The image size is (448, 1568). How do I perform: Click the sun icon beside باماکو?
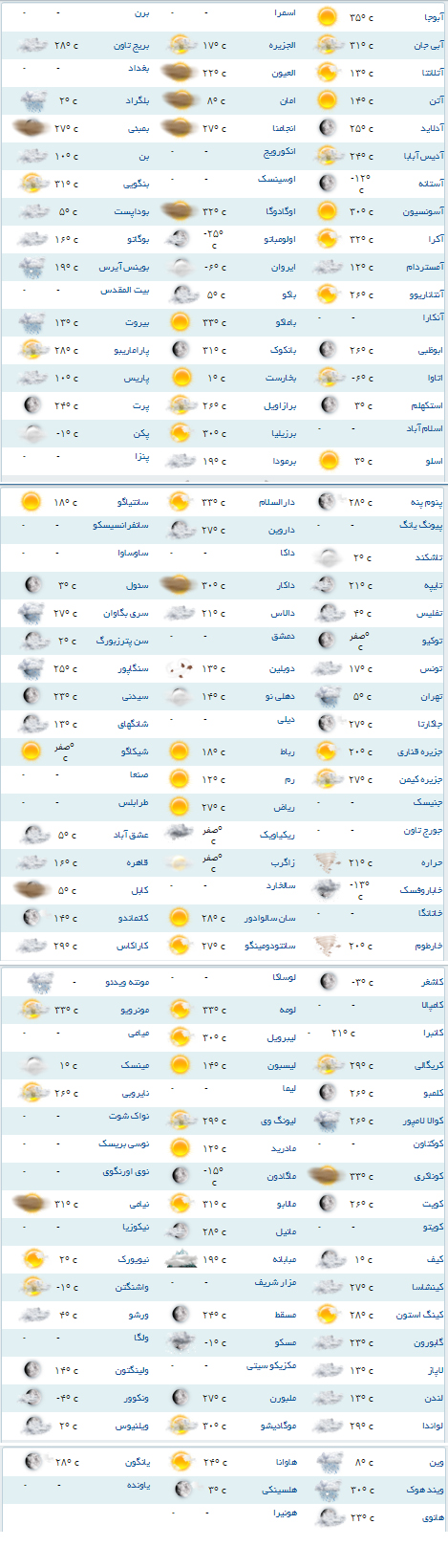coord(179,322)
